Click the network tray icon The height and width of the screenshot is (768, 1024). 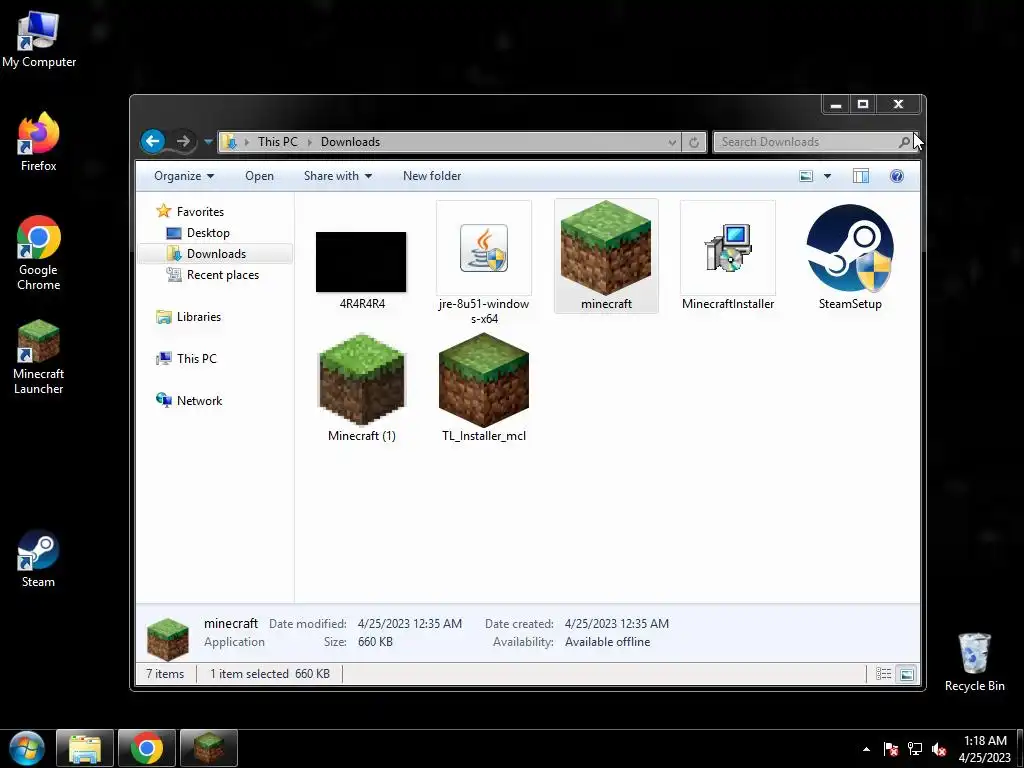[915, 749]
